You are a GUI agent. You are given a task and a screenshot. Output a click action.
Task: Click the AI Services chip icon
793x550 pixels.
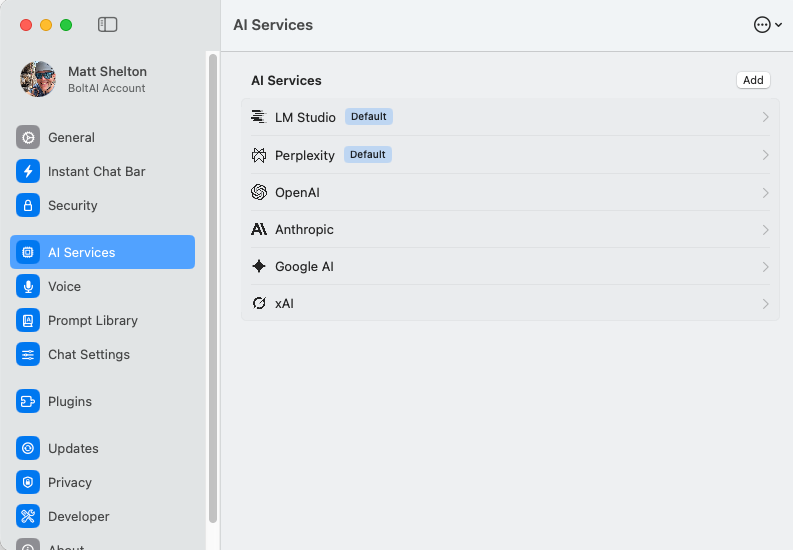28,252
